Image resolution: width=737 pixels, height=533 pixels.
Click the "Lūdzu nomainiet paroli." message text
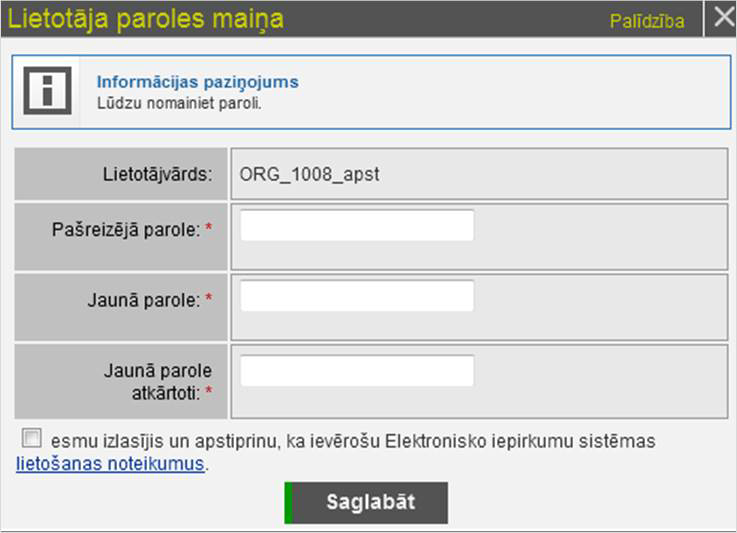coord(179,101)
